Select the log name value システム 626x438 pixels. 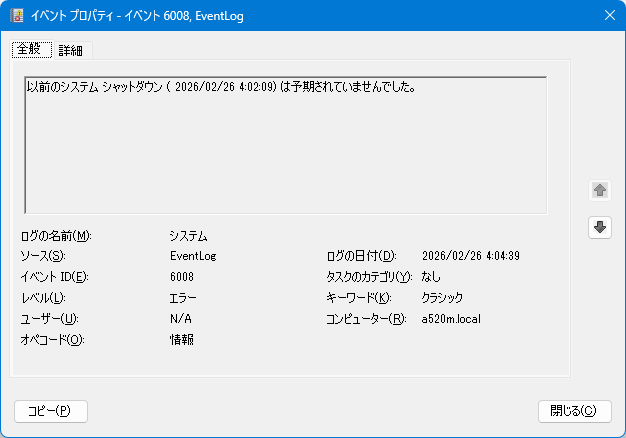click(188, 237)
